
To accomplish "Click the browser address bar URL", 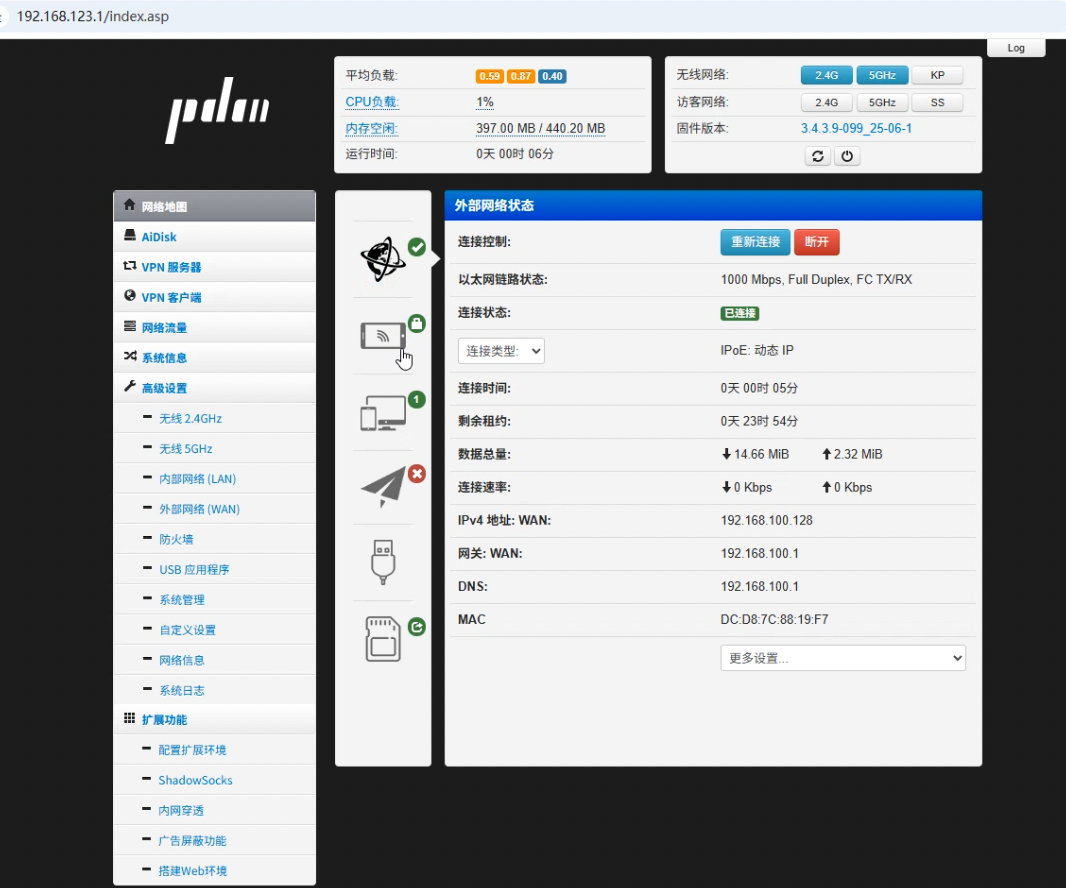I will [93, 17].
